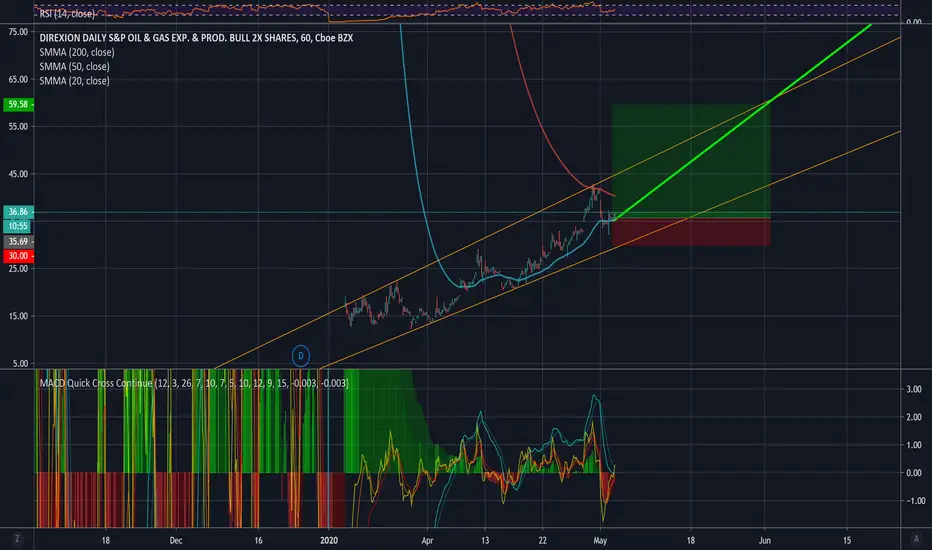Open the MACD Quick Cross Continue indicator label

pyautogui.click(x=194, y=383)
